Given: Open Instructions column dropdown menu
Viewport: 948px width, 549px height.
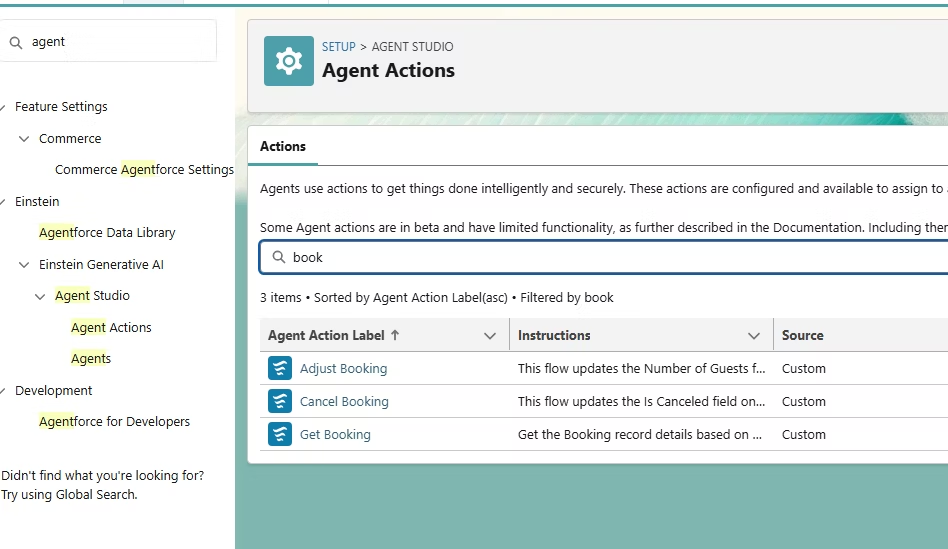Looking at the screenshot, I should coord(754,336).
